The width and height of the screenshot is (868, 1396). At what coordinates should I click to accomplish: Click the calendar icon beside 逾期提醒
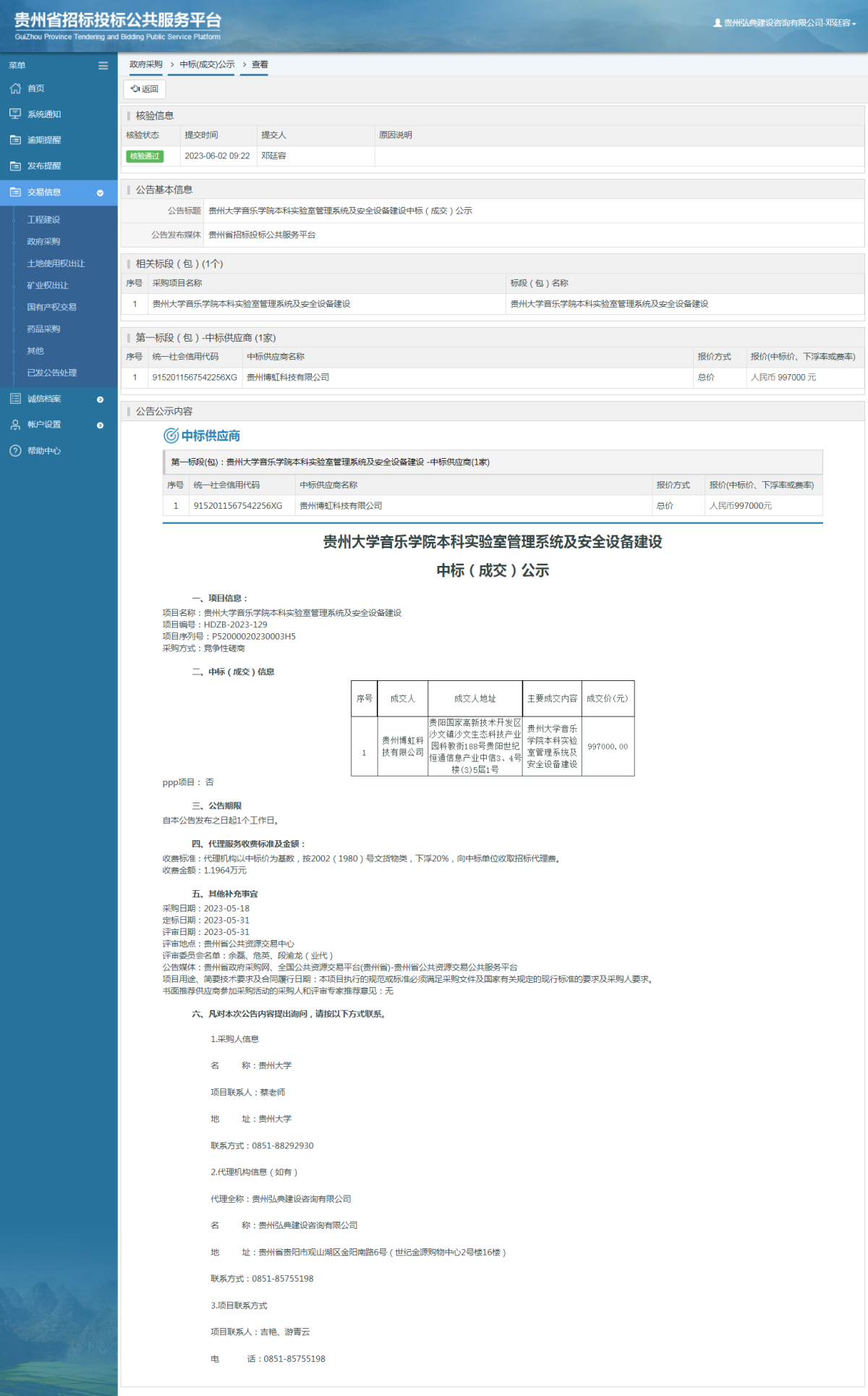tap(15, 140)
